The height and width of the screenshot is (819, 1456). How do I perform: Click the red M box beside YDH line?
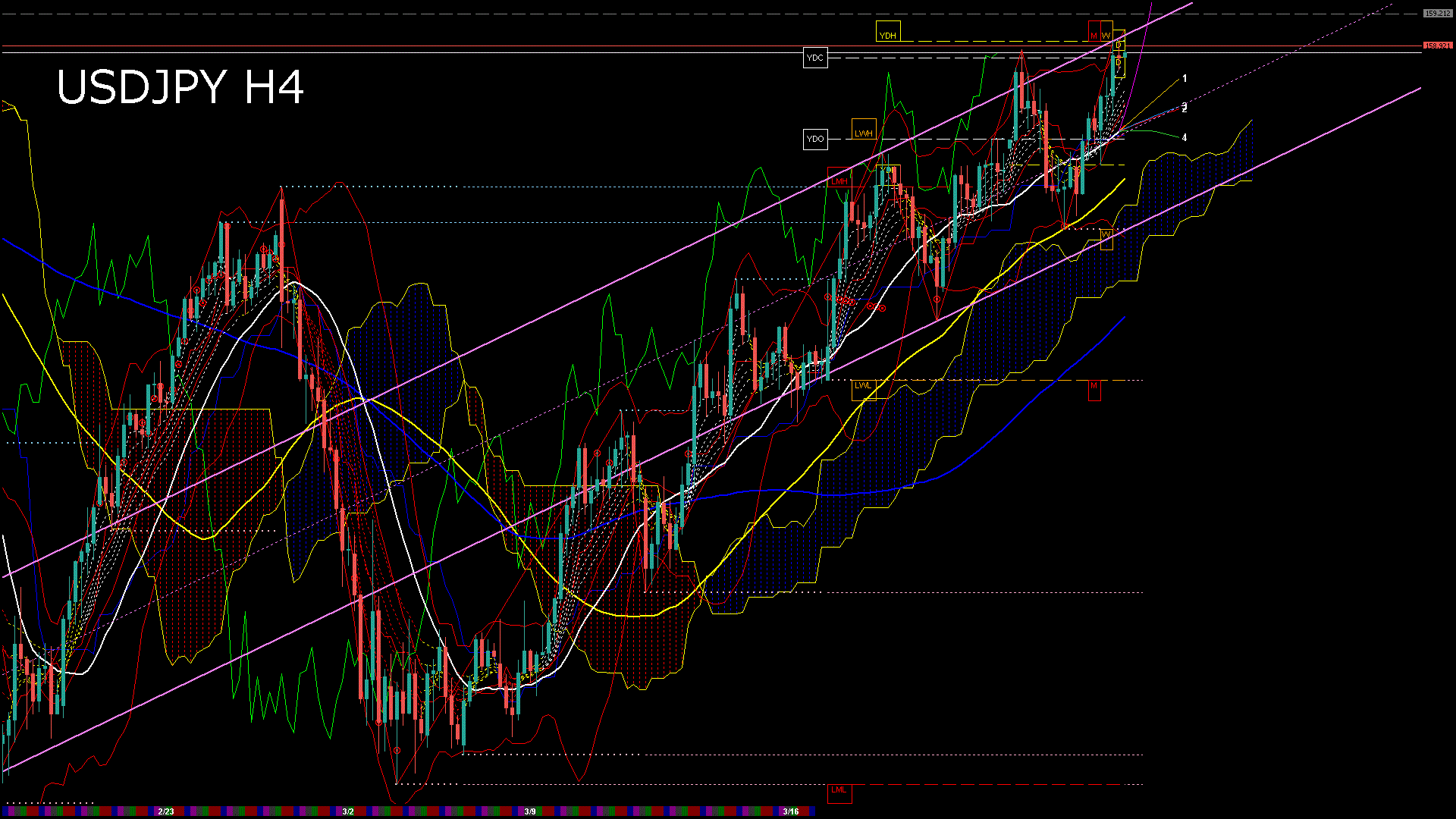pos(1094,33)
